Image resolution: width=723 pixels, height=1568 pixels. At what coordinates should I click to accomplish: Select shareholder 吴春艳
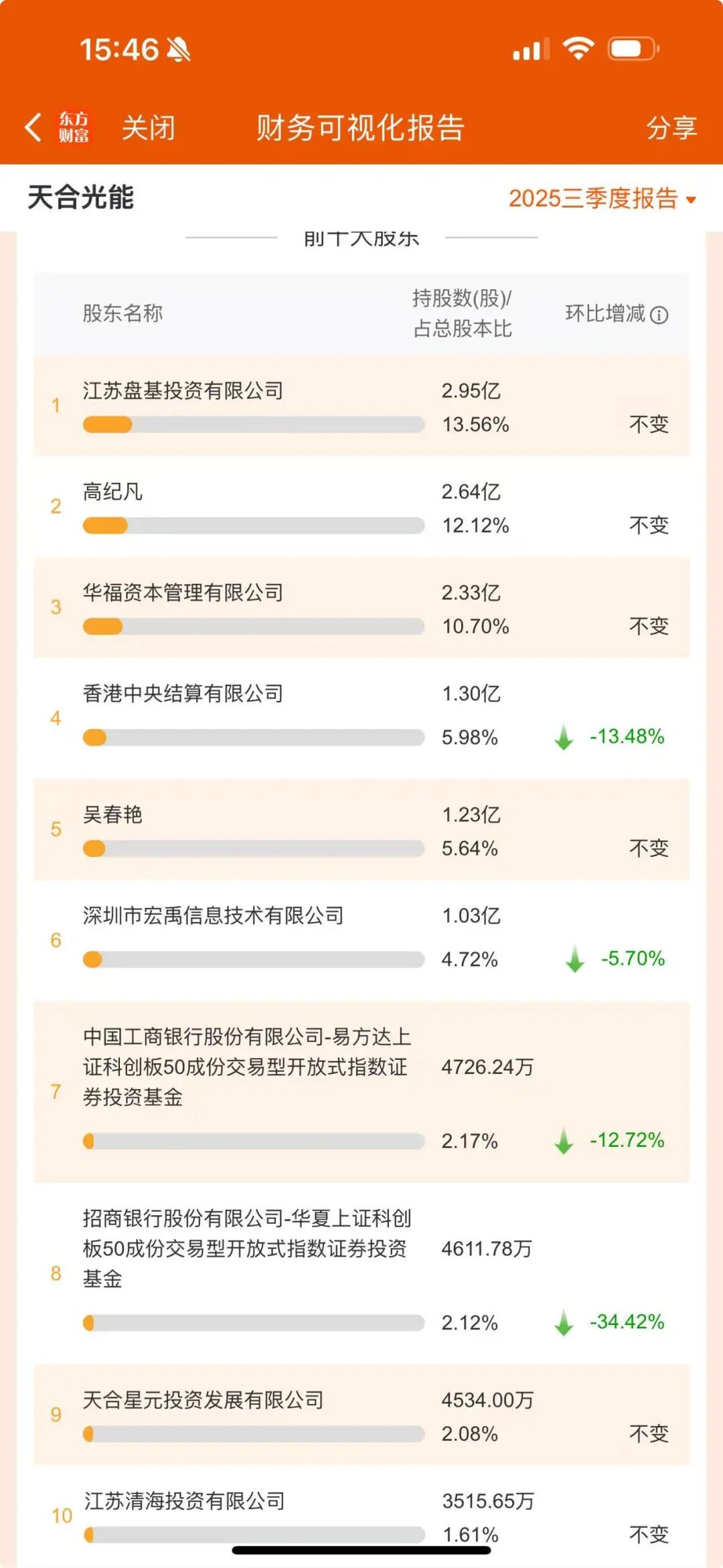click(112, 815)
